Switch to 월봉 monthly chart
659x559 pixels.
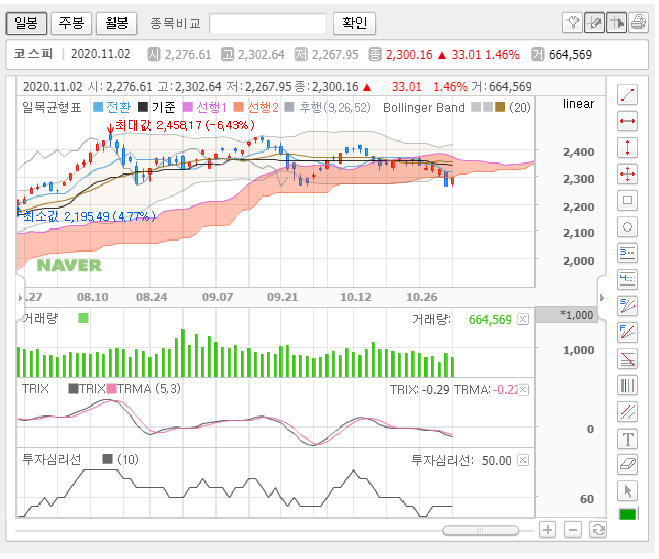point(116,23)
